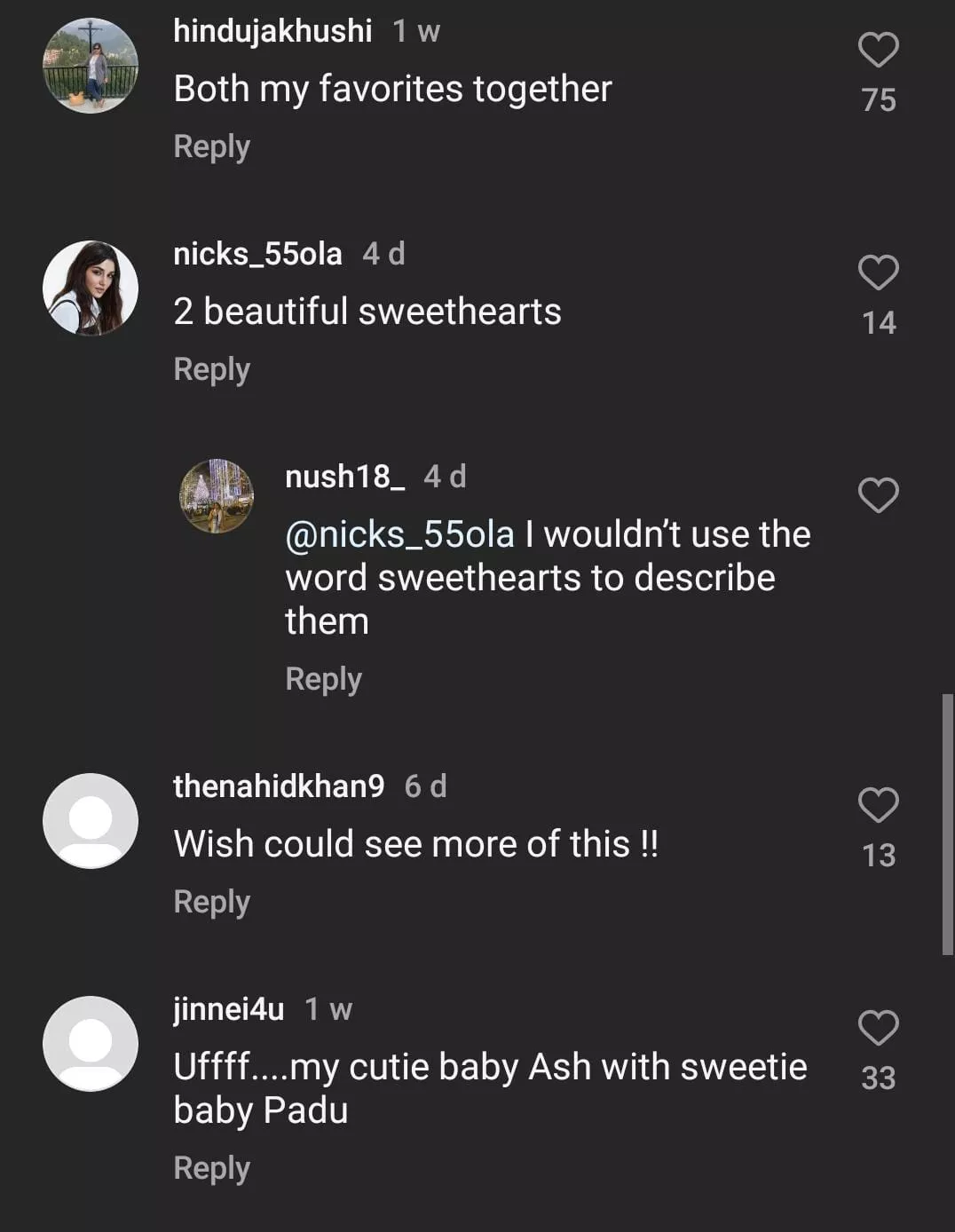Like jinnei4u's comment with the heart

click(x=878, y=1028)
